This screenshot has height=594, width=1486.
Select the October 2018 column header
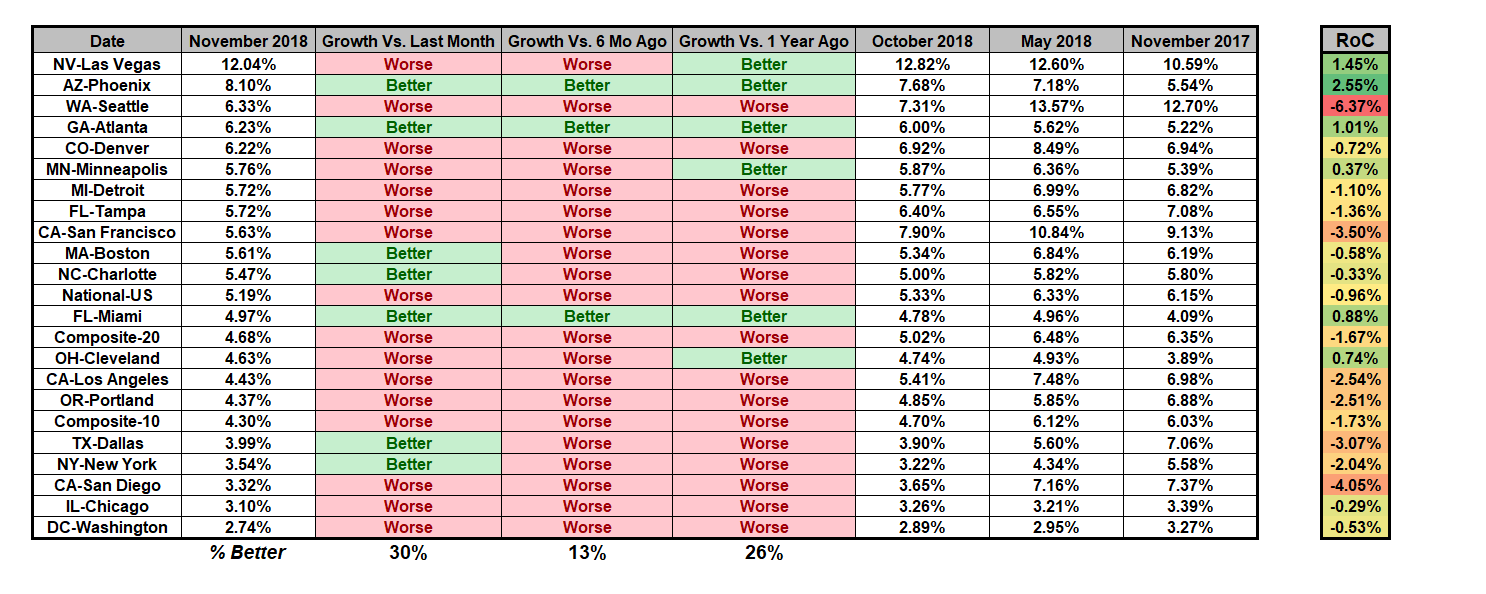click(922, 41)
